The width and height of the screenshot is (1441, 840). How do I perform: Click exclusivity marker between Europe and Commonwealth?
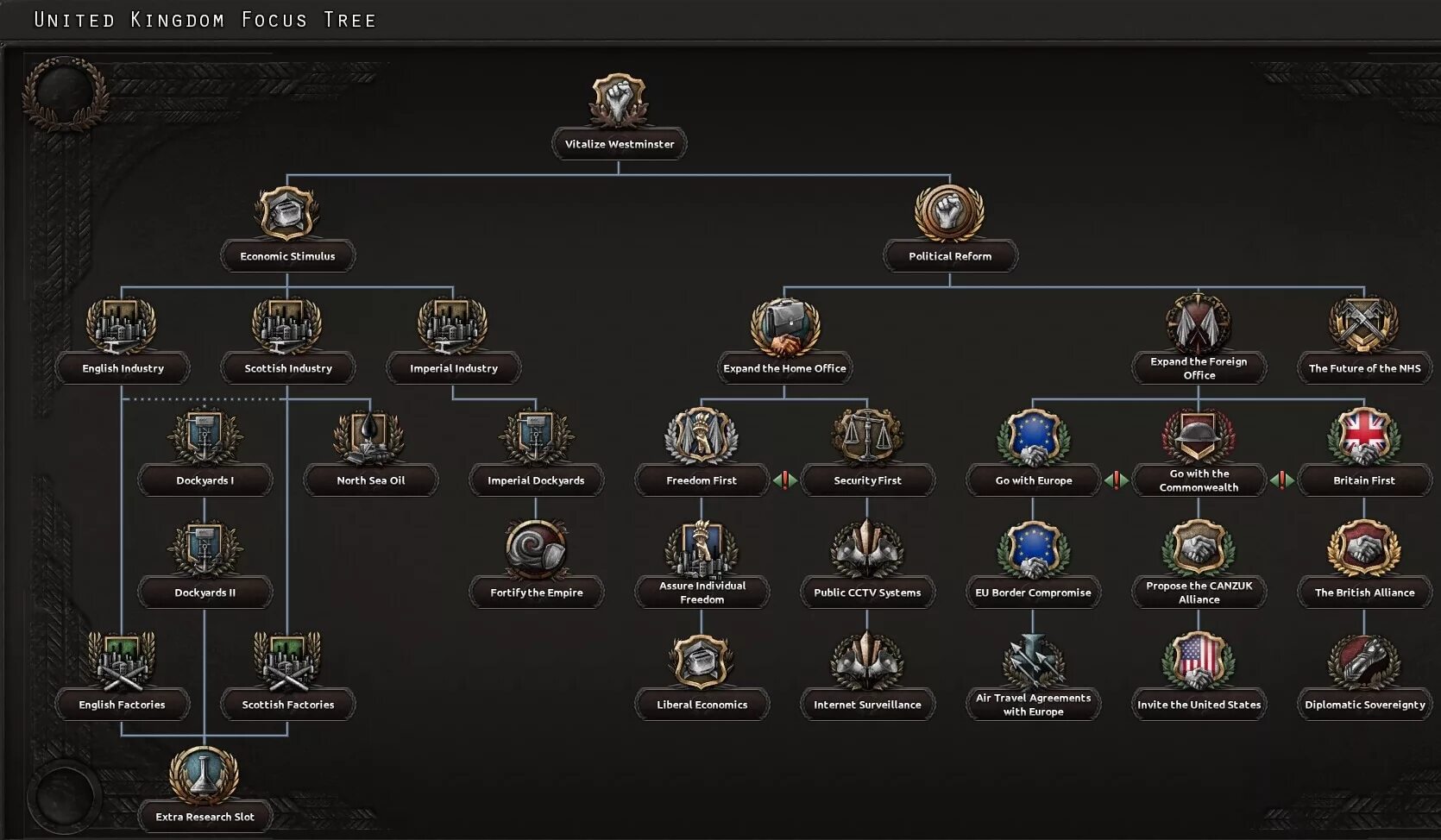click(1116, 480)
